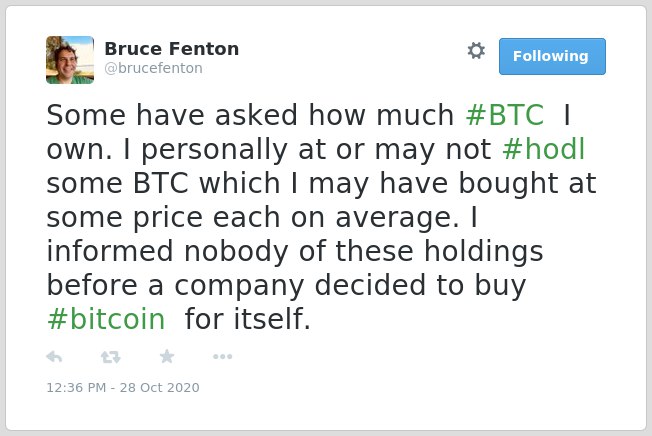Click 'some BTC which I may have bought'
The image size is (652, 436).
302,183
